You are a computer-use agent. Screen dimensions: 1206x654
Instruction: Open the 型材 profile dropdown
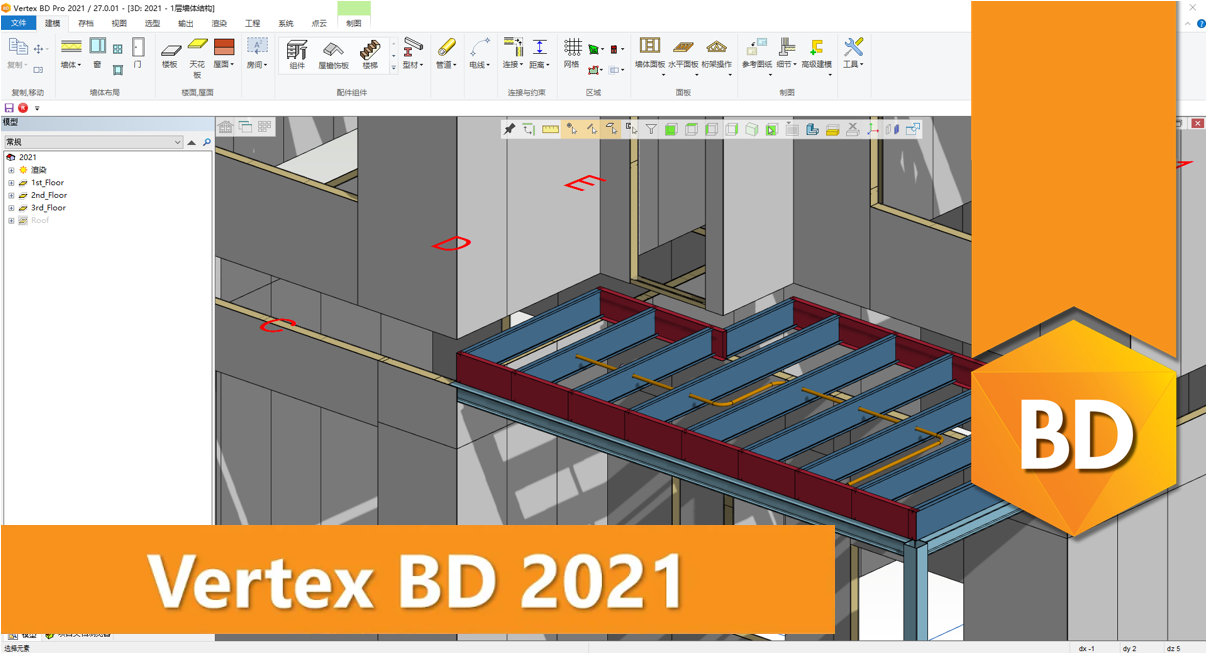point(413,65)
